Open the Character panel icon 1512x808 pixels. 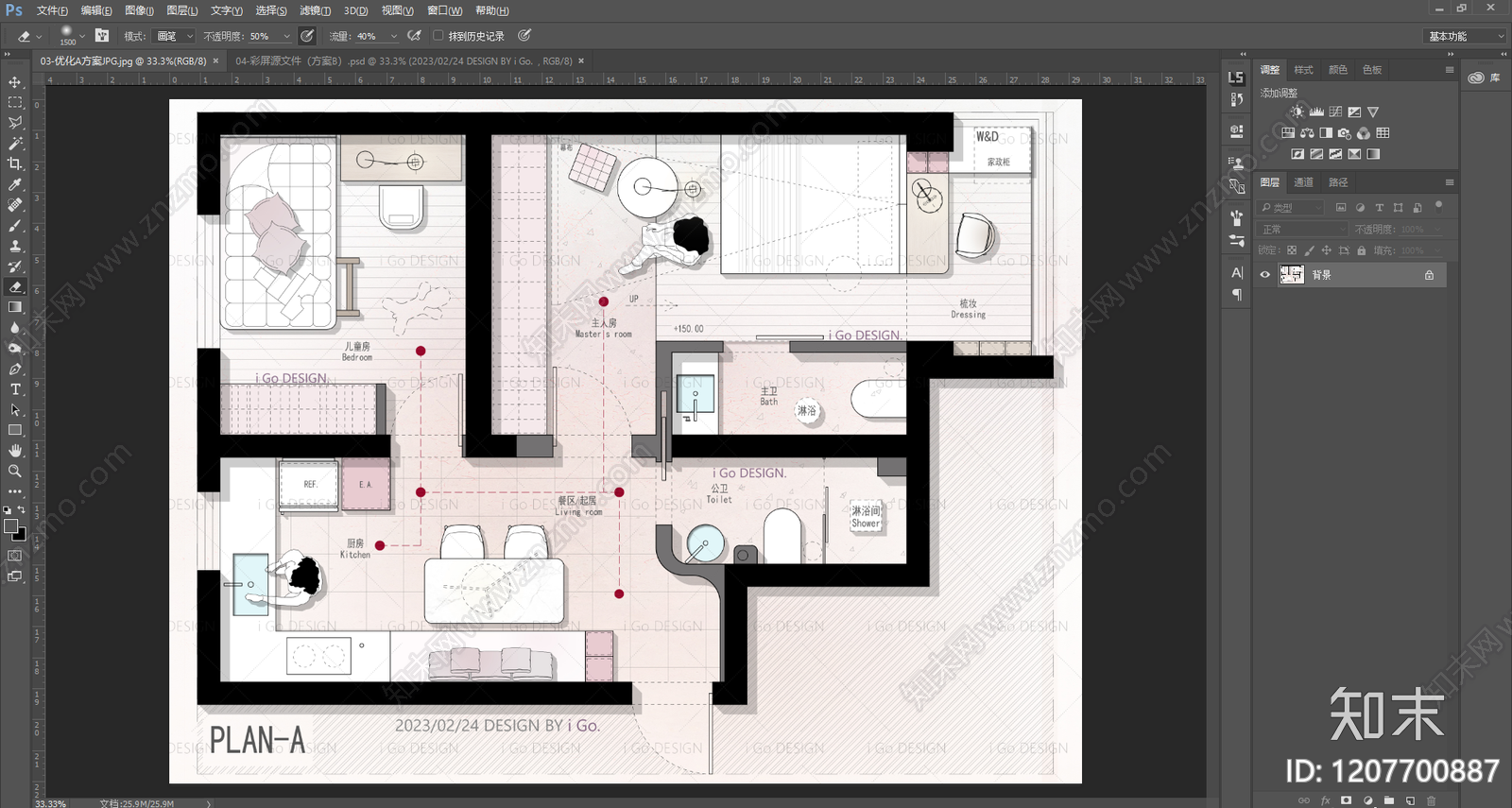(1236, 272)
